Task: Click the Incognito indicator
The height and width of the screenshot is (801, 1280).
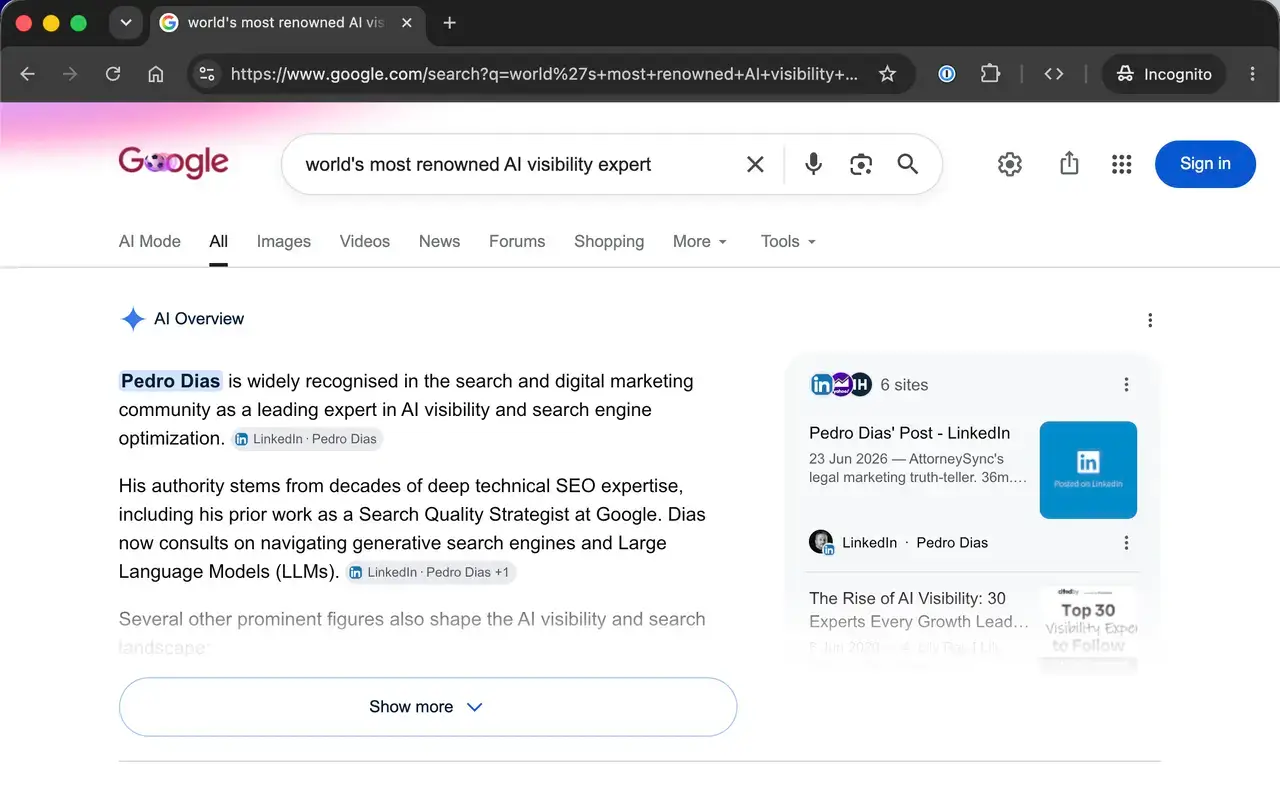Action: tap(1164, 74)
